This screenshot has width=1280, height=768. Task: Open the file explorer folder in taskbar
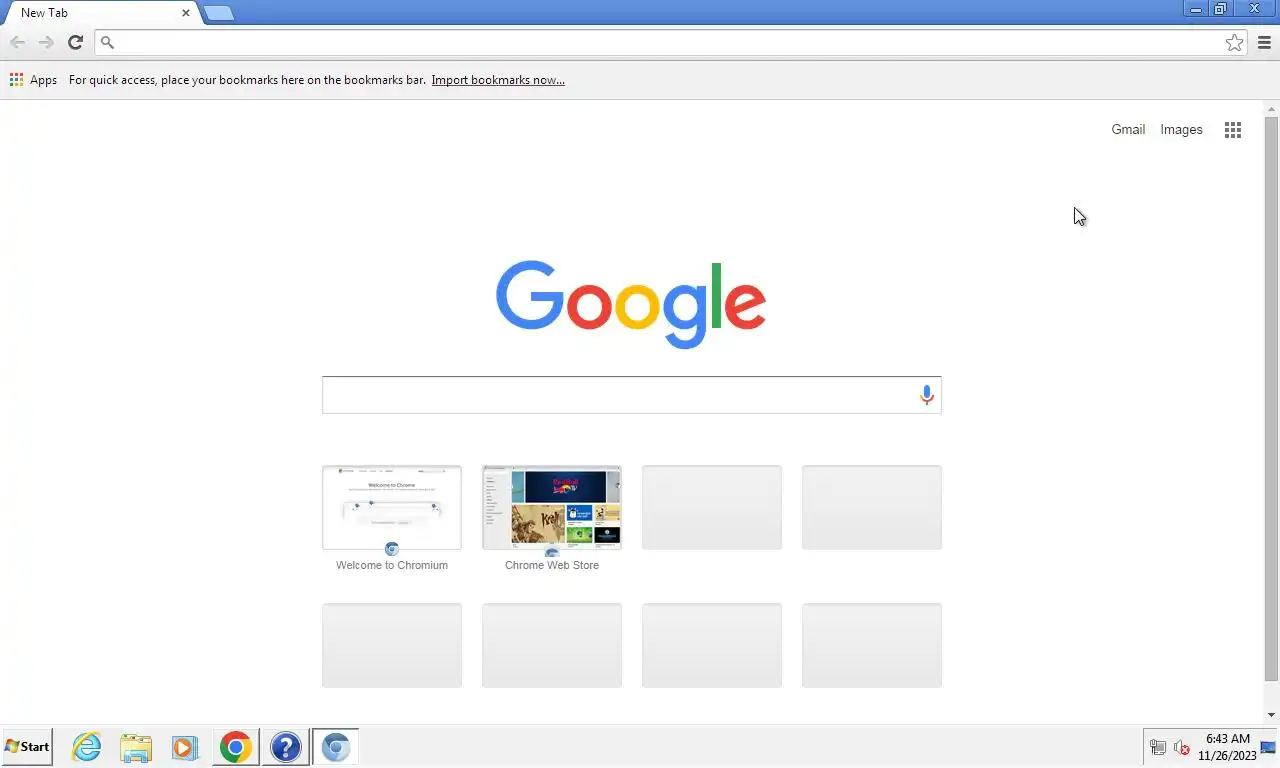click(x=136, y=747)
